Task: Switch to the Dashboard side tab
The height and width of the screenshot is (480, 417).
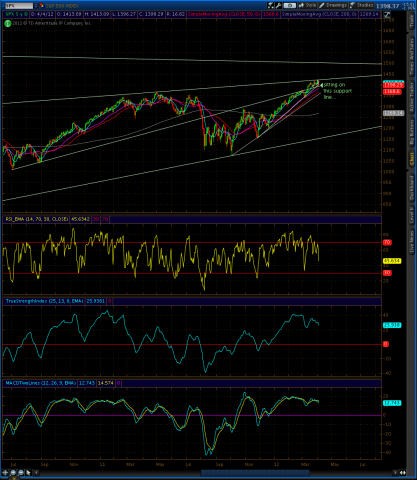Action: (412, 188)
